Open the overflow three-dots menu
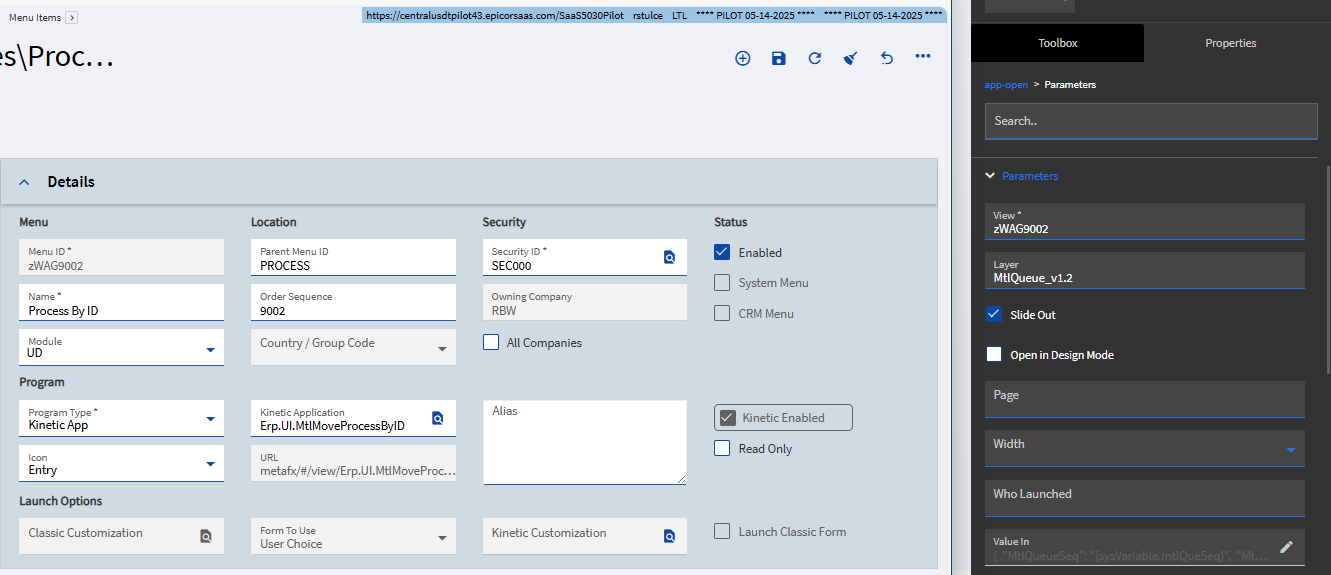The height and width of the screenshot is (575, 1331). (x=923, y=57)
